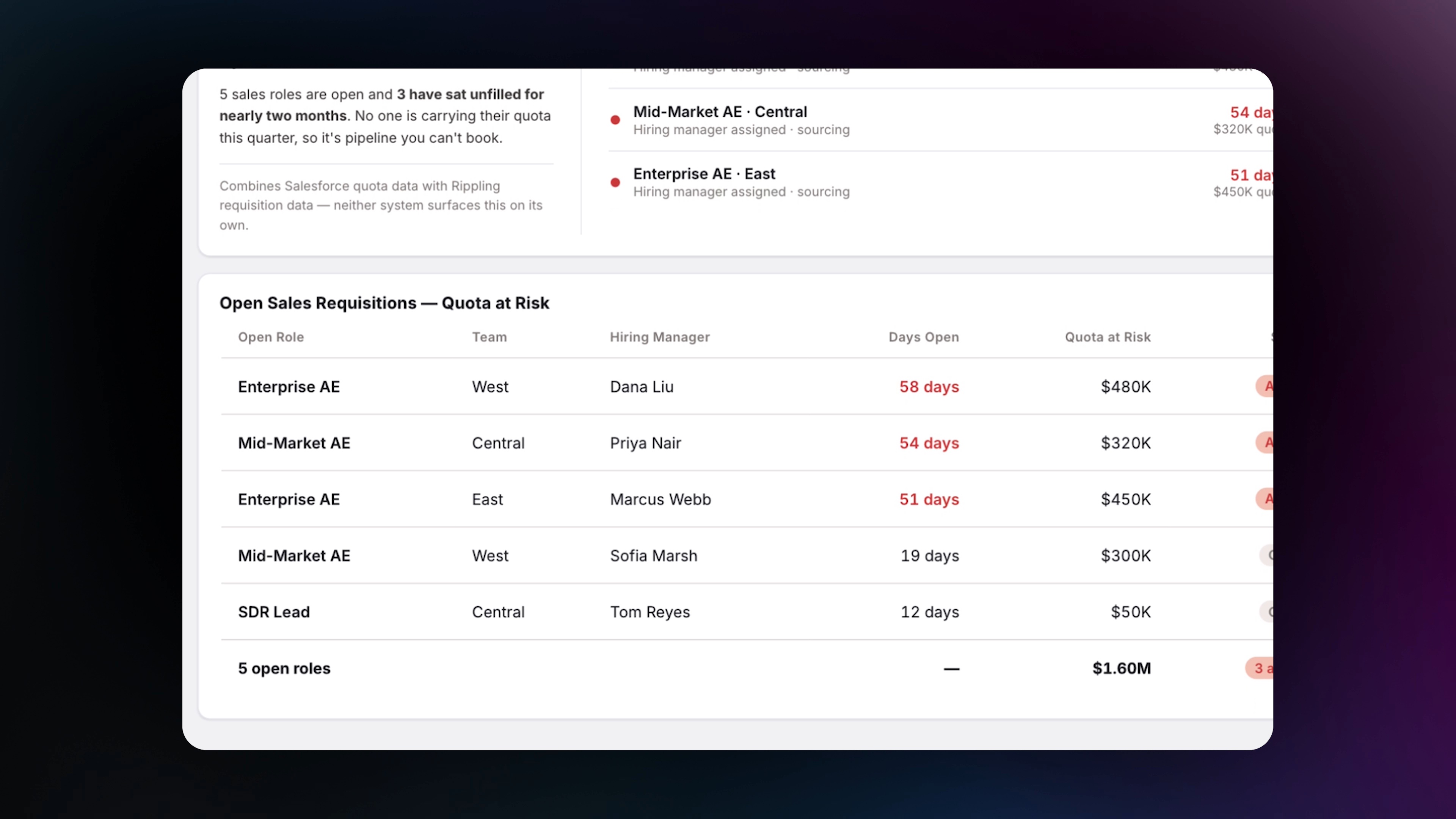Select the Enterprise AE role in Marcus Webb's row
Viewport: 1456px width, 819px height.
pyautogui.click(x=289, y=500)
